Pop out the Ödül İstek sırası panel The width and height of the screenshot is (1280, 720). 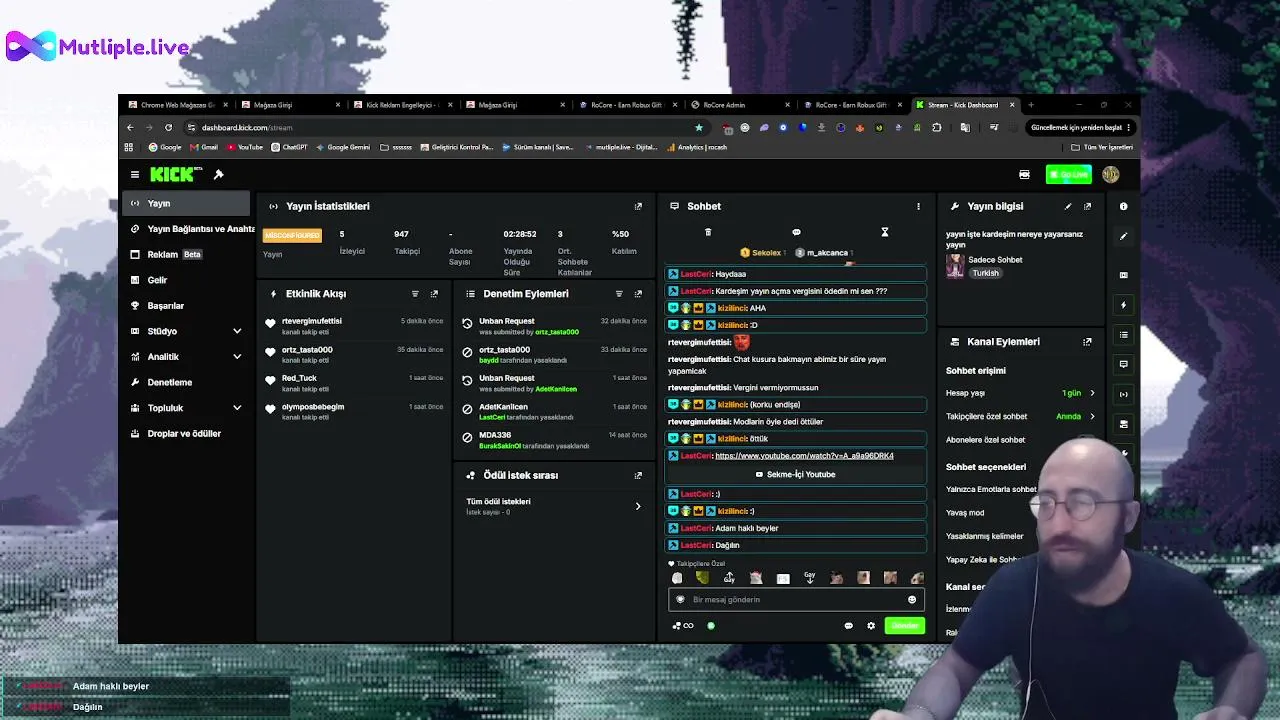(638, 476)
